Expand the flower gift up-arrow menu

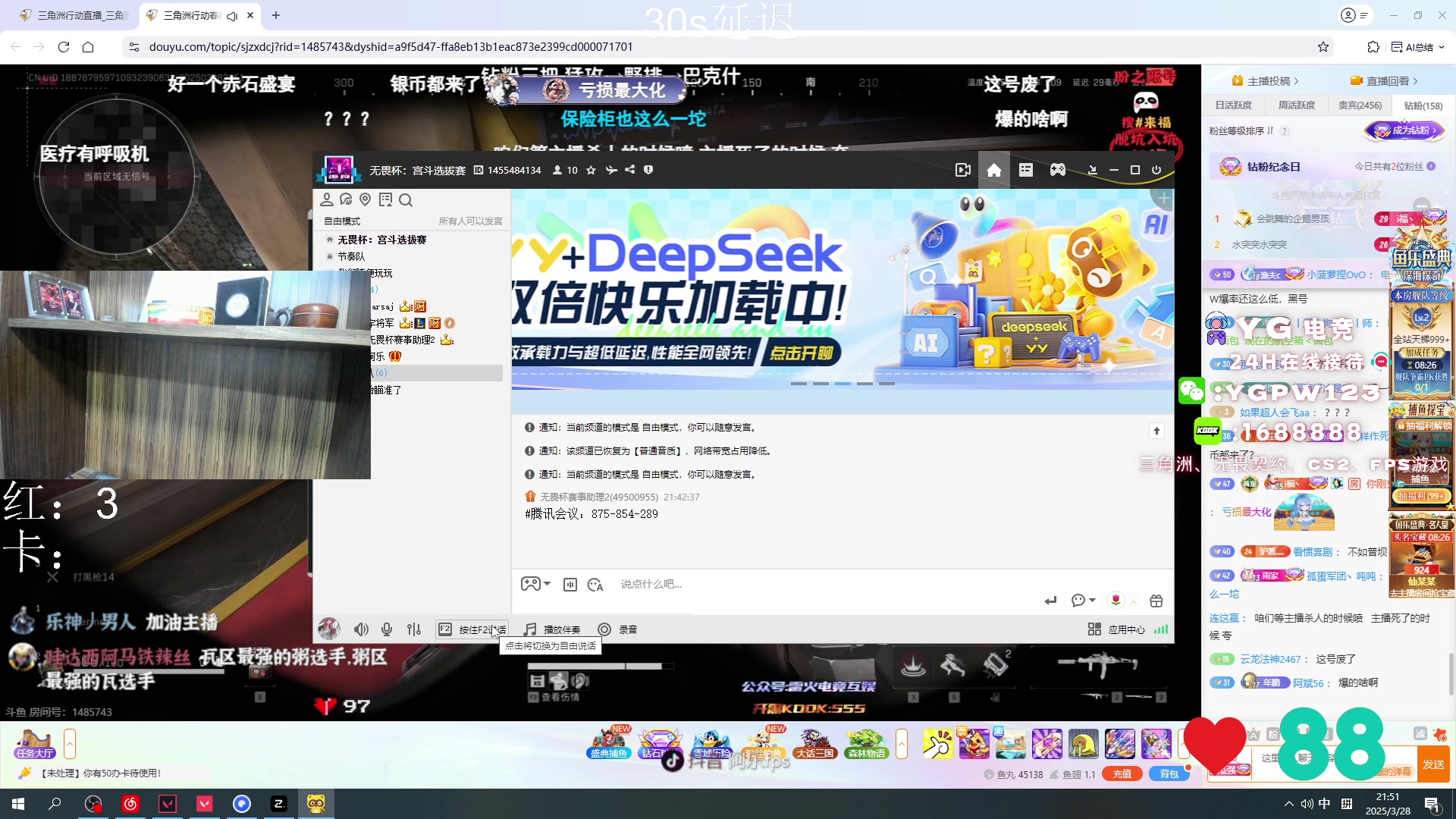point(1134,601)
